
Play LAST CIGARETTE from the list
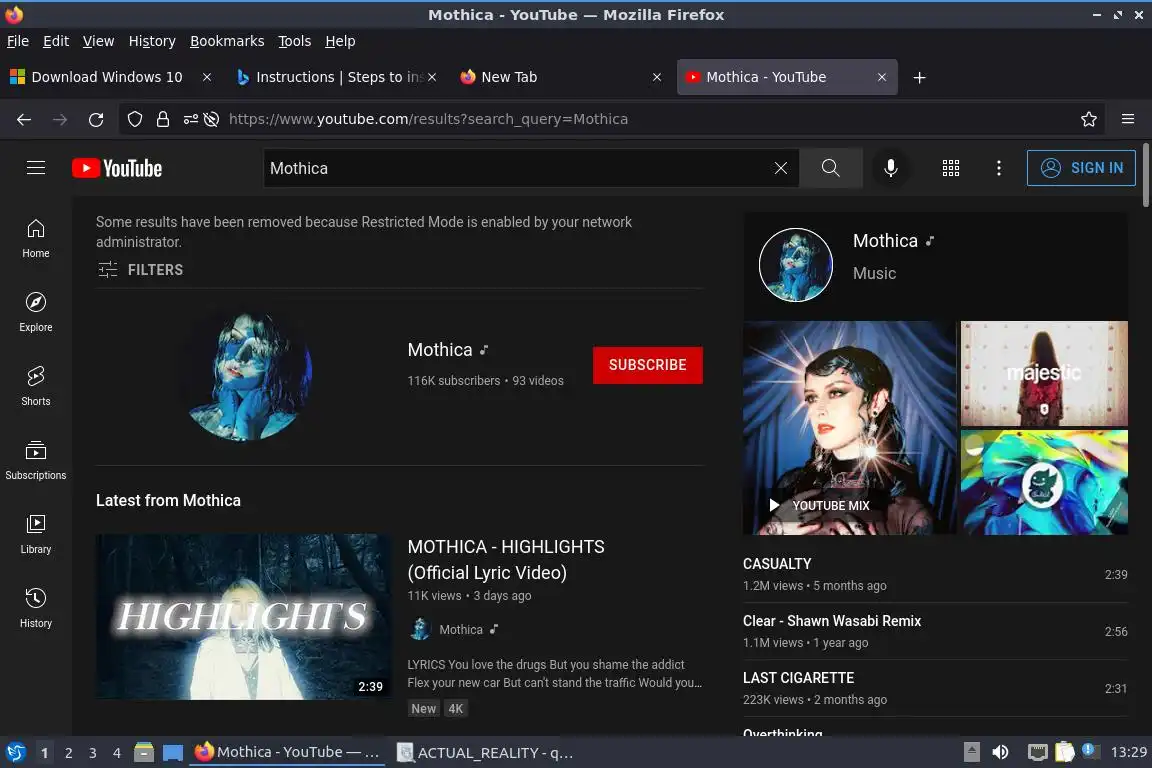click(x=935, y=689)
